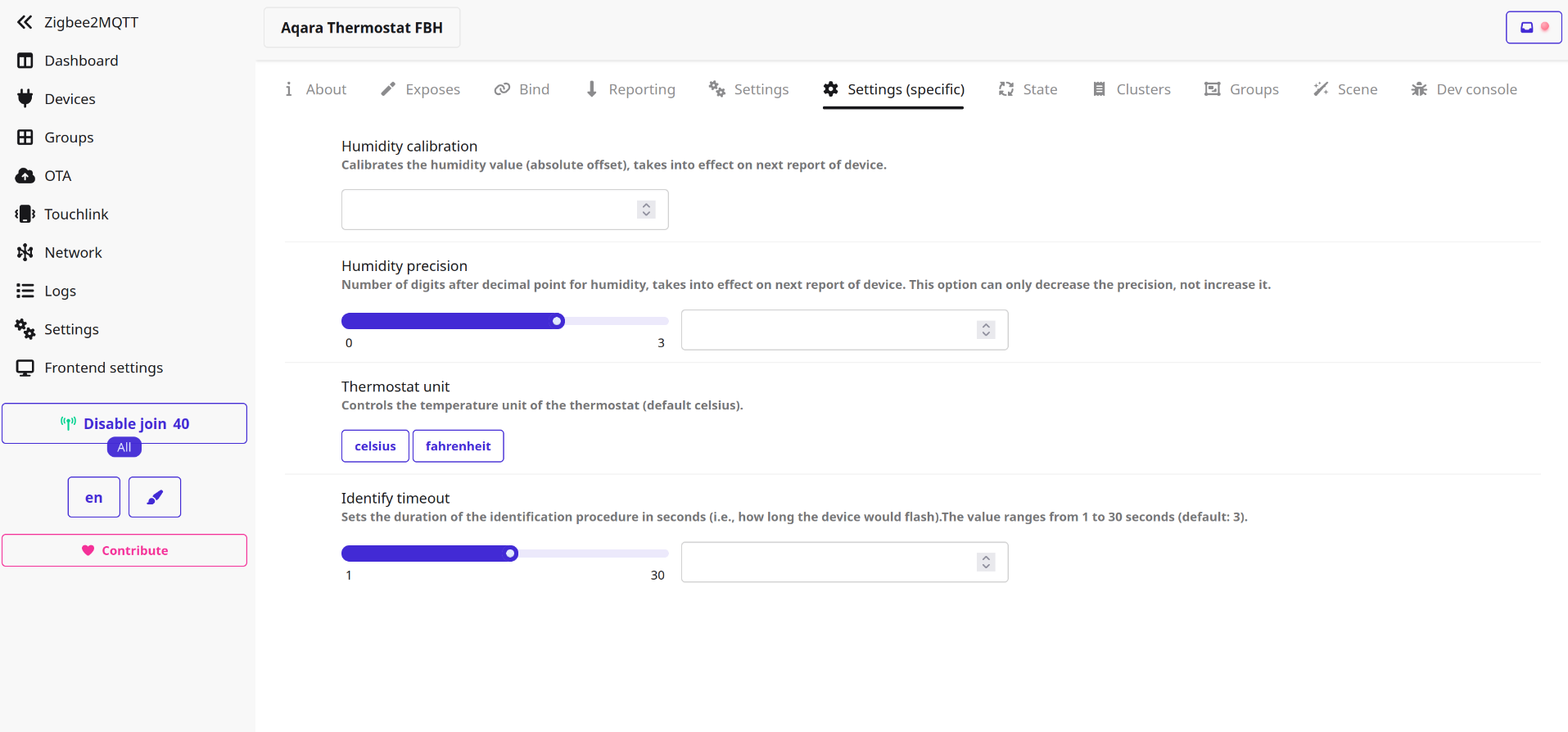1568x732 pixels.
Task: Open the All join target dropdown
Action: pyautogui.click(x=124, y=447)
